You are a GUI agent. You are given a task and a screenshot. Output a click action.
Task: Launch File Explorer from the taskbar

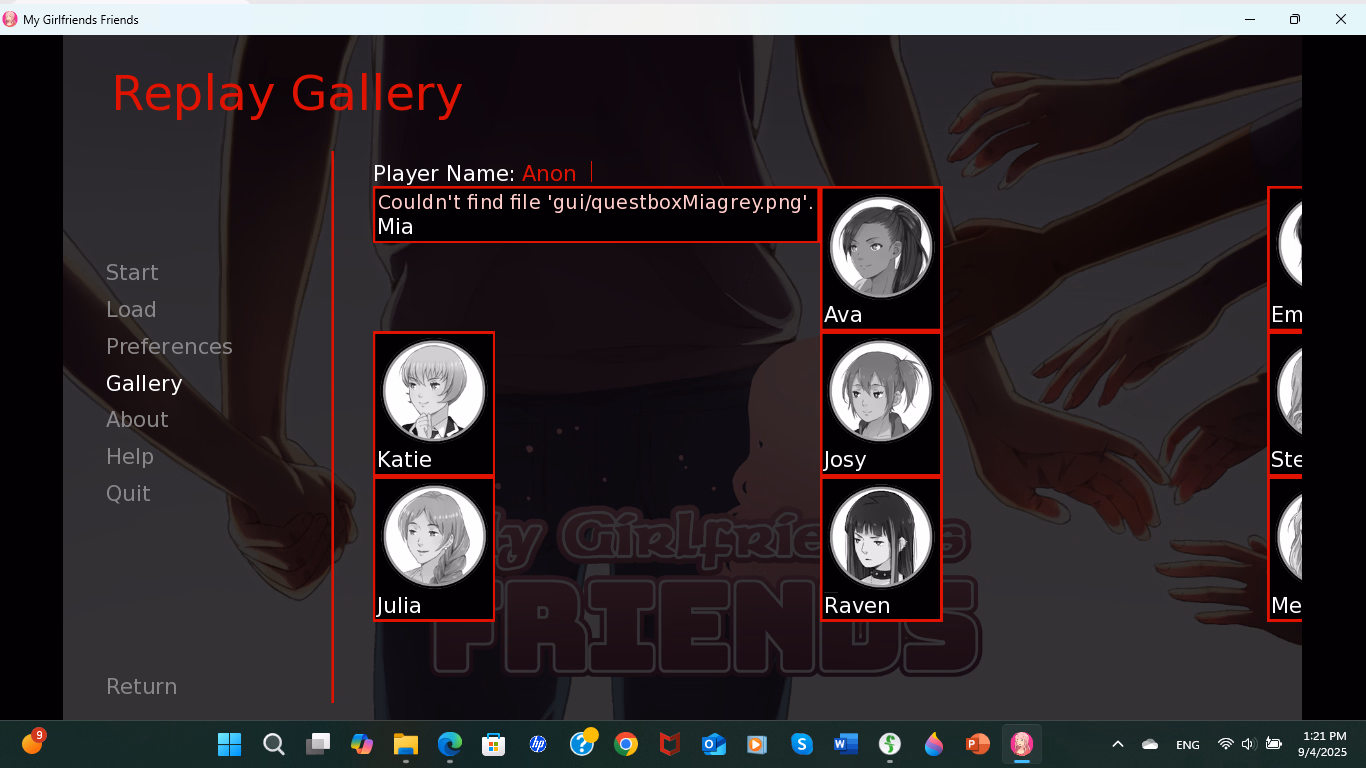coord(405,744)
